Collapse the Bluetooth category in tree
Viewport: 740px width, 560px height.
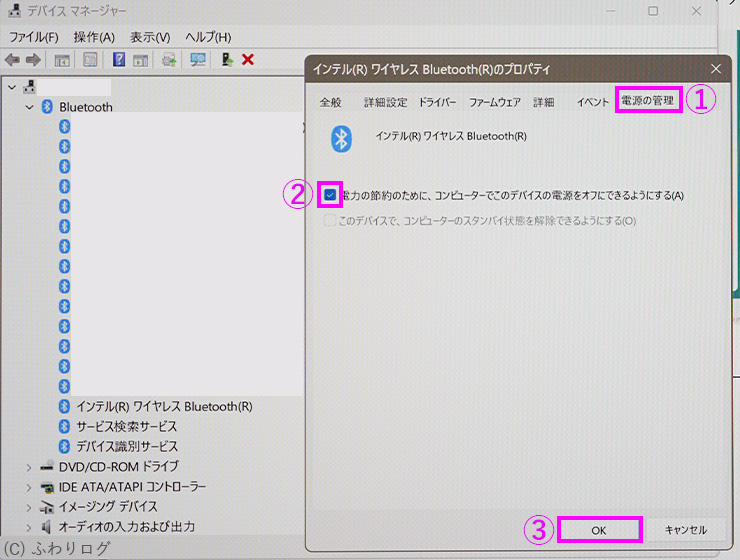click(x=28, y=107)
